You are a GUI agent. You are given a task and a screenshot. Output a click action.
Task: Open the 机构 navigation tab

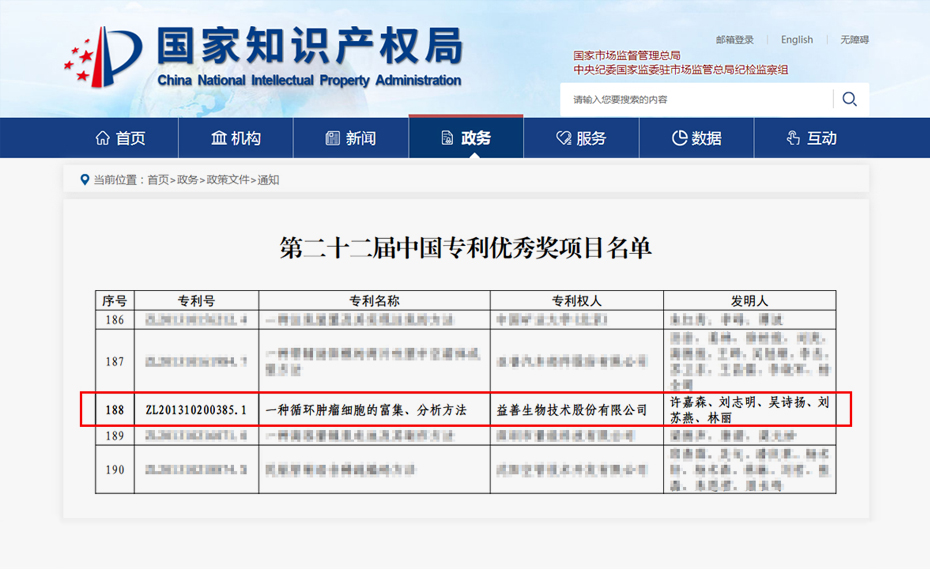point(236,138)
